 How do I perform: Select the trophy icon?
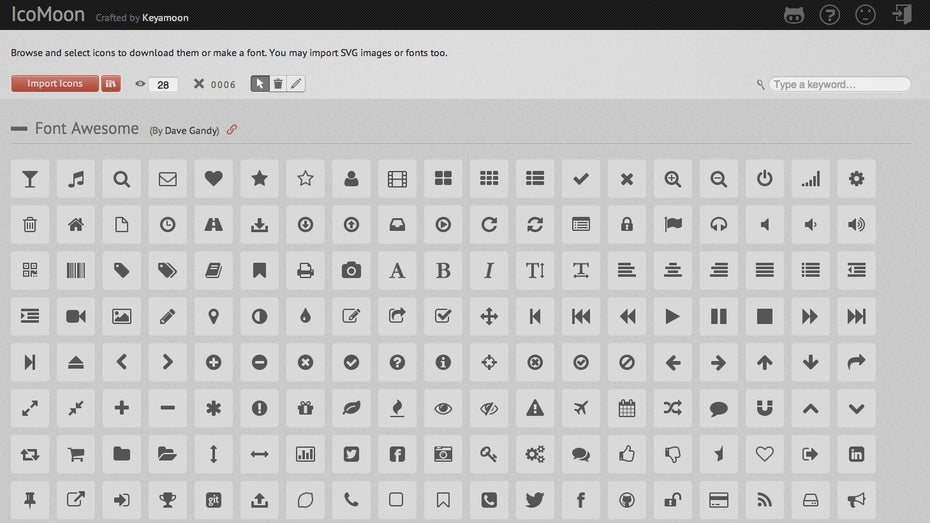tap(167, 500)
